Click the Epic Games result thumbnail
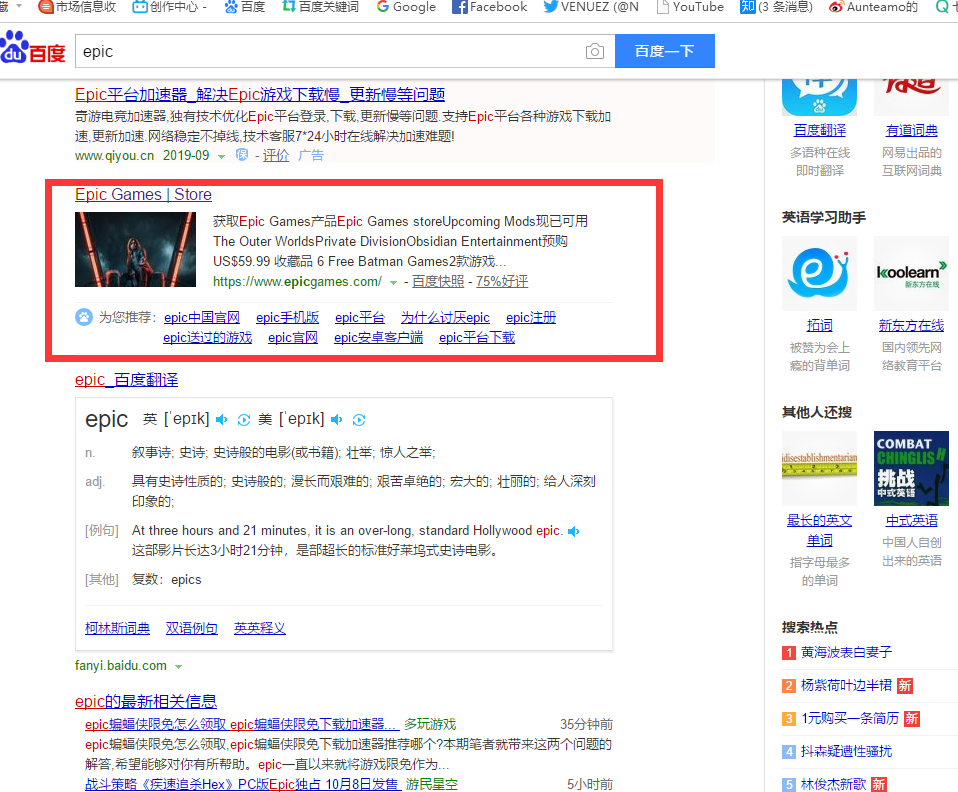 click(135, 249)
